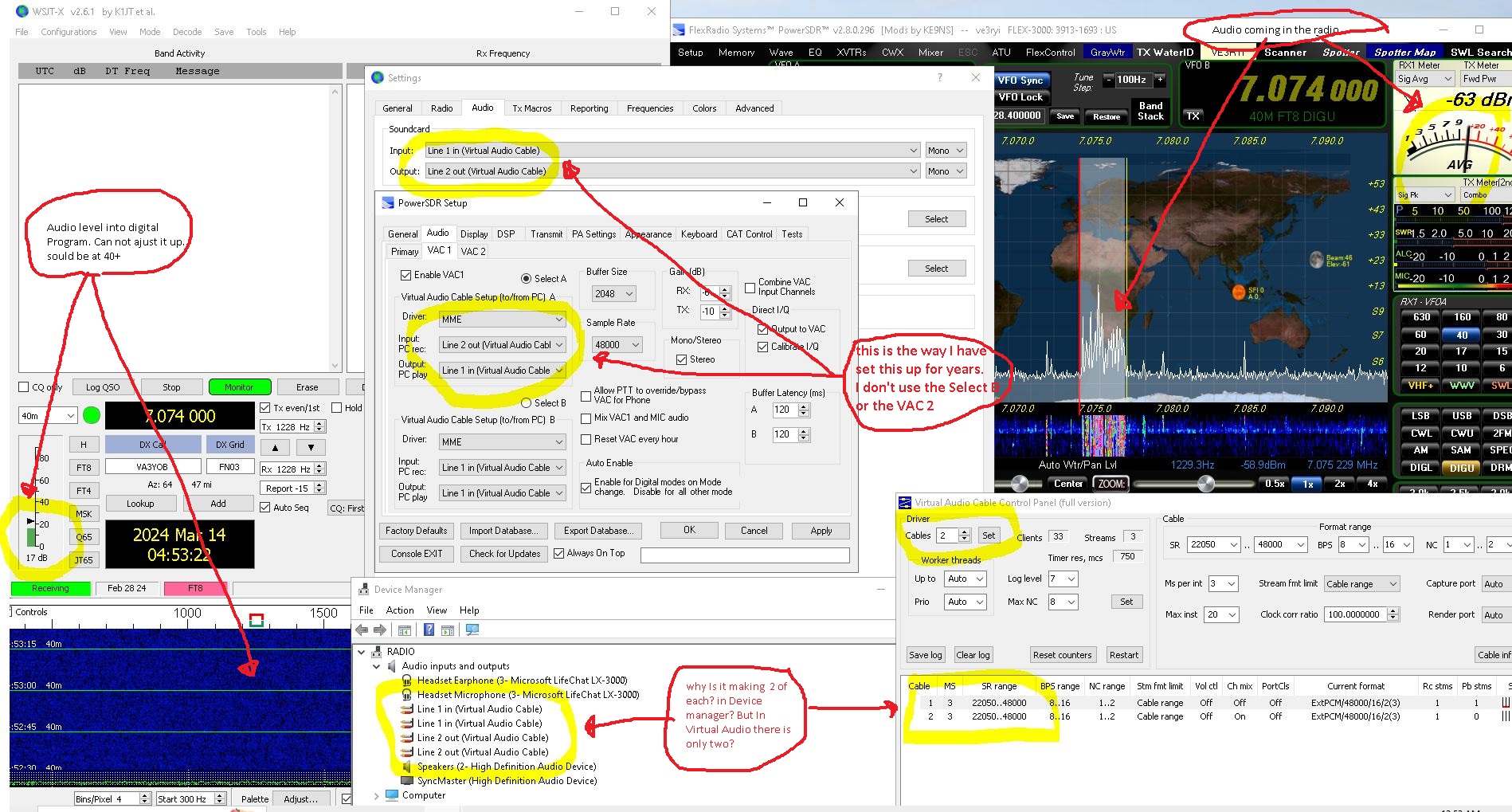Screen dimensions: 1512x812
Task: Open Buffer Size 2048 dropdown
Action: click(613, 294)
